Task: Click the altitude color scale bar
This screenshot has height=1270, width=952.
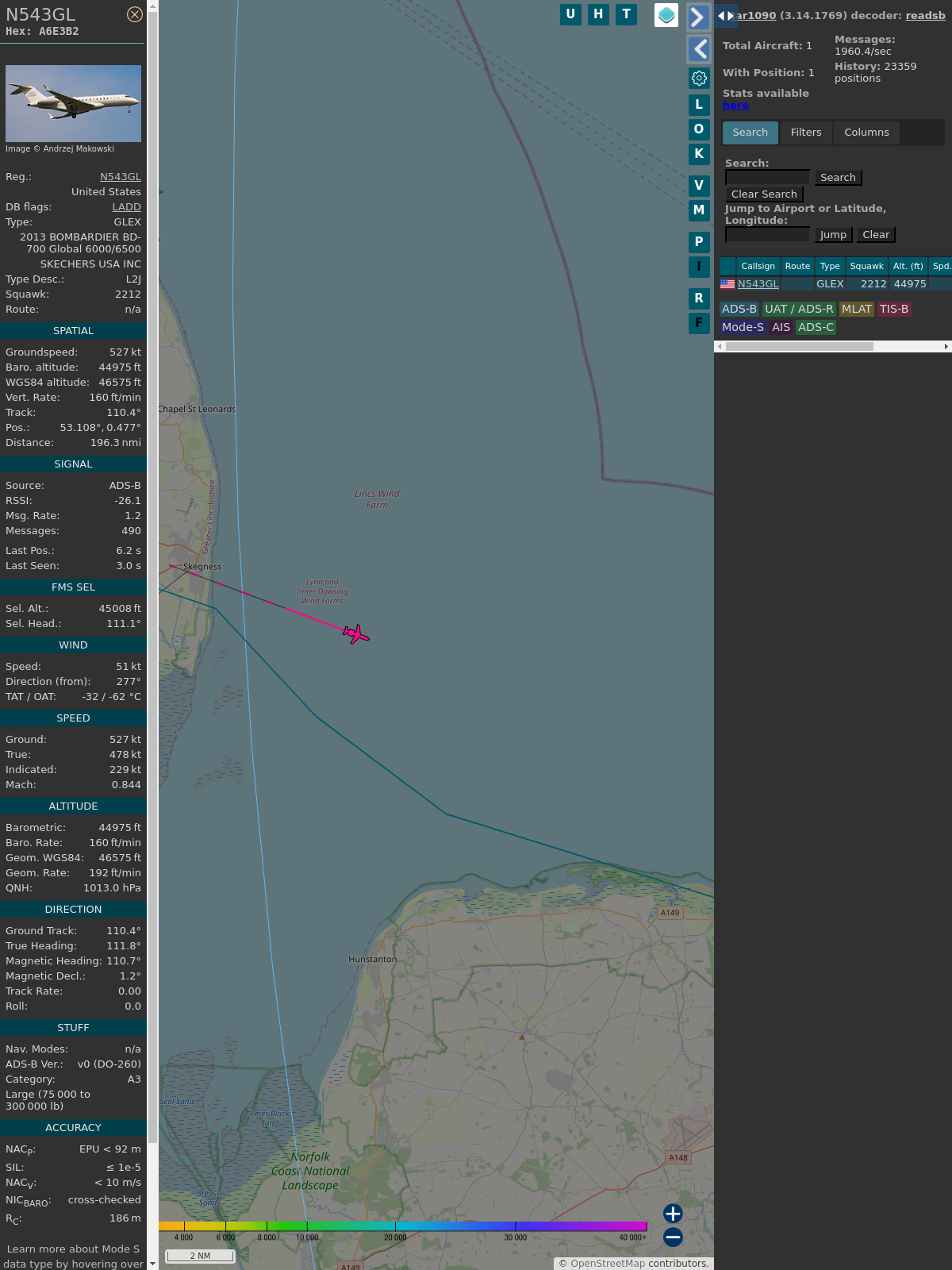Action: pyautogui.click(x=403, y=1226)
